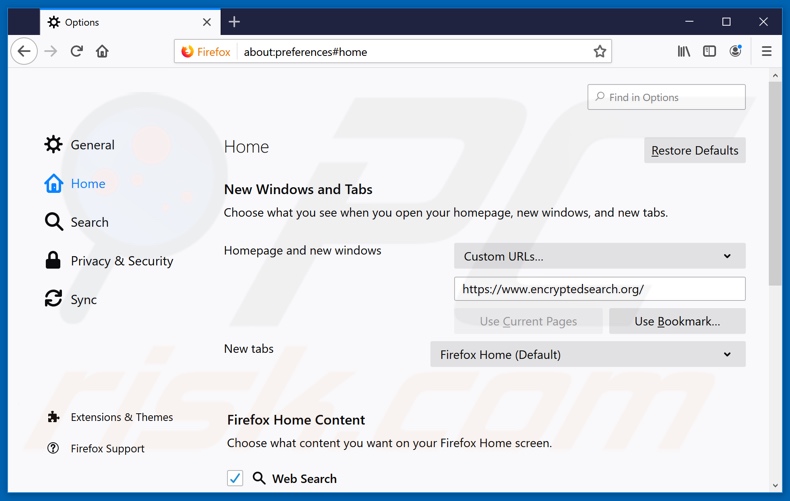This screenshot has width=790, height=501.
Task: Click the Homepage and new windows label
Action: [x=302, y=250]
